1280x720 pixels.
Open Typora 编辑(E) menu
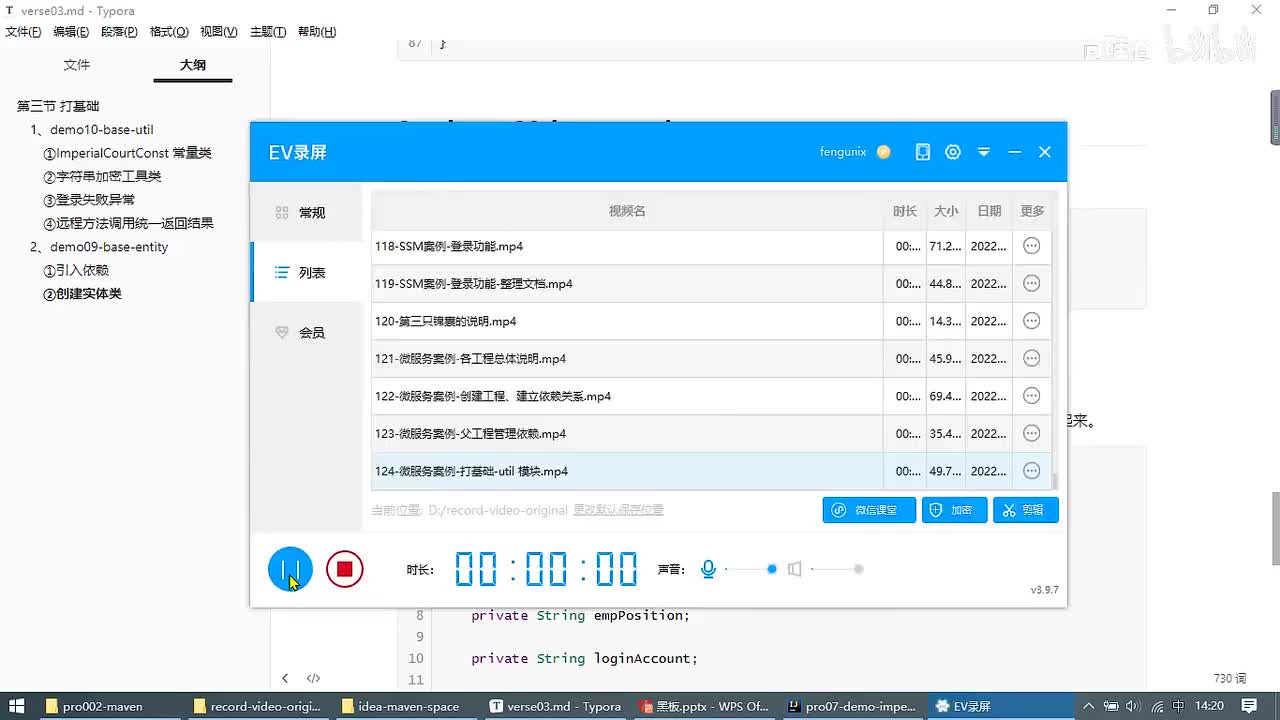71,32
